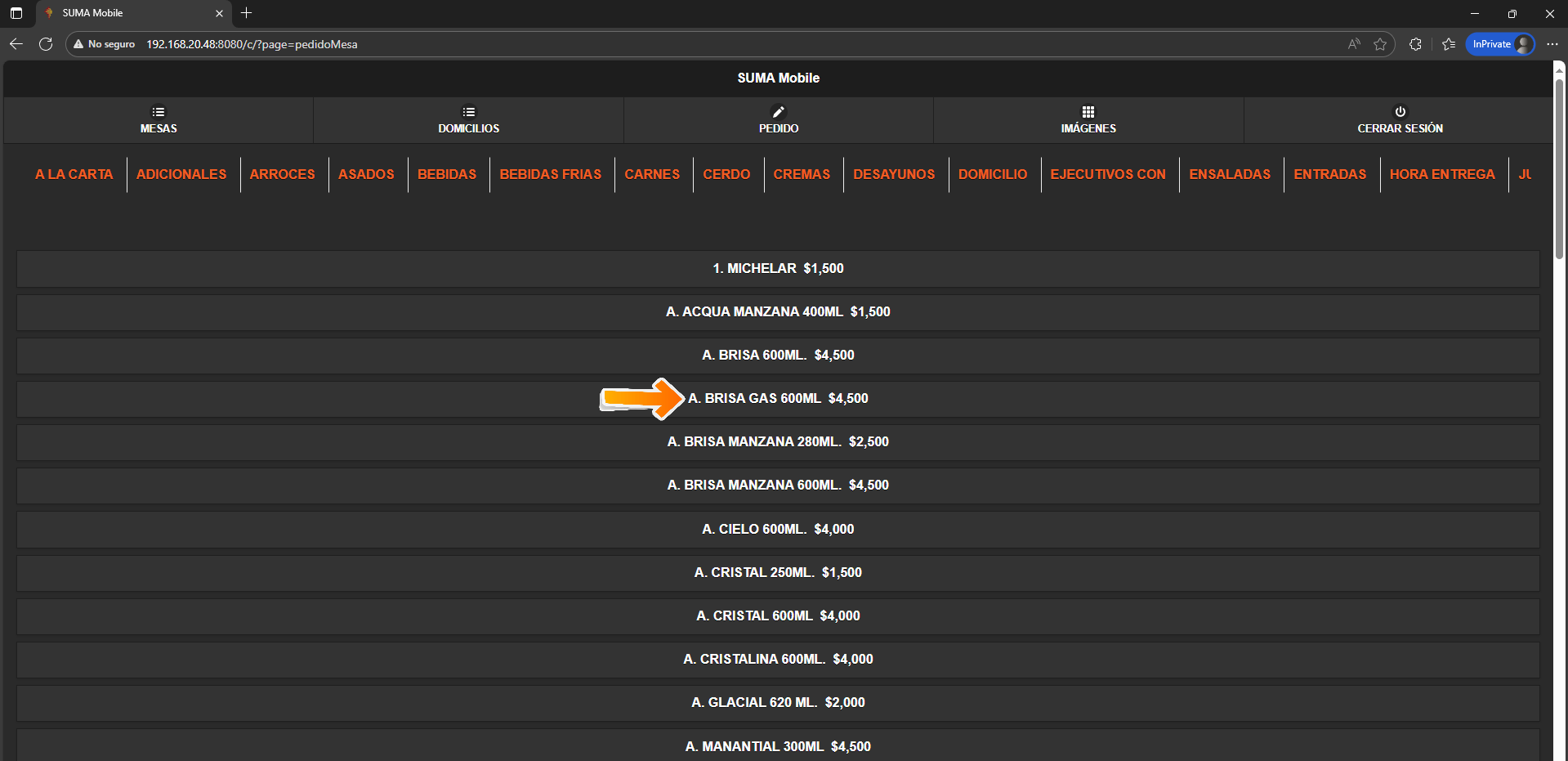1568x761 pixels.
Task: Open browser extensions icon
Action: 1415,44
